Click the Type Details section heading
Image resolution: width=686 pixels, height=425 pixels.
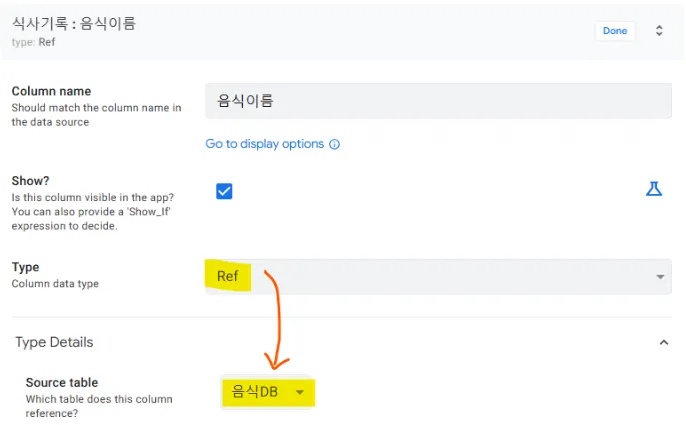54,342
